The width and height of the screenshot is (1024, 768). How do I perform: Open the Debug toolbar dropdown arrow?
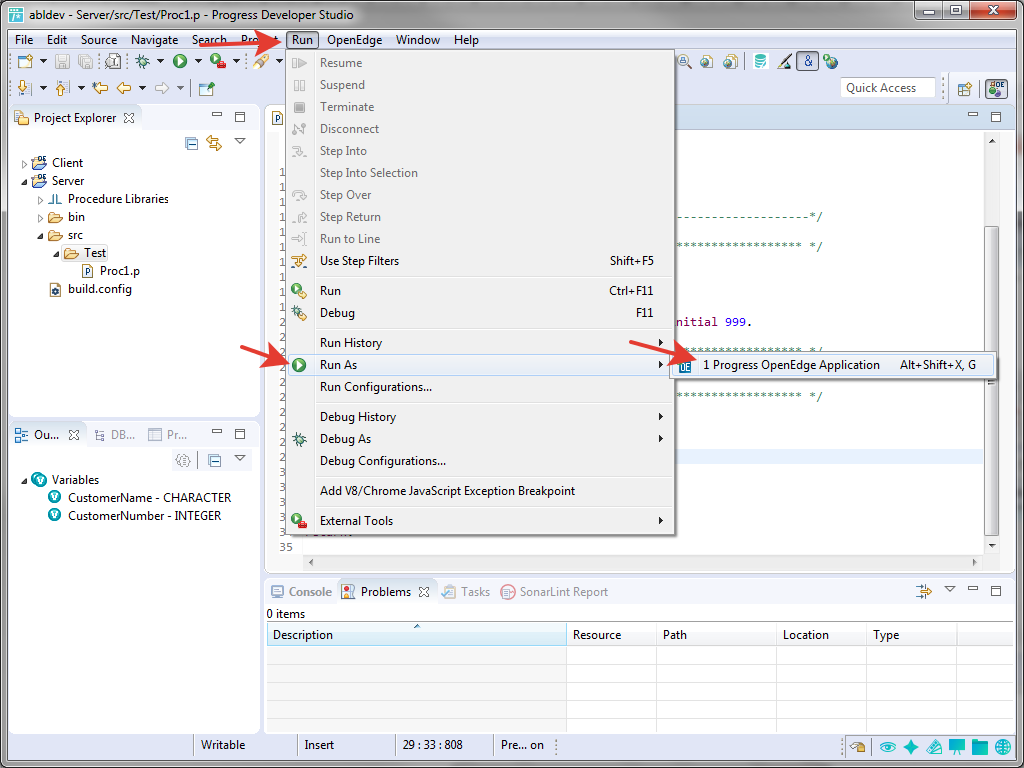click(160, 61)
